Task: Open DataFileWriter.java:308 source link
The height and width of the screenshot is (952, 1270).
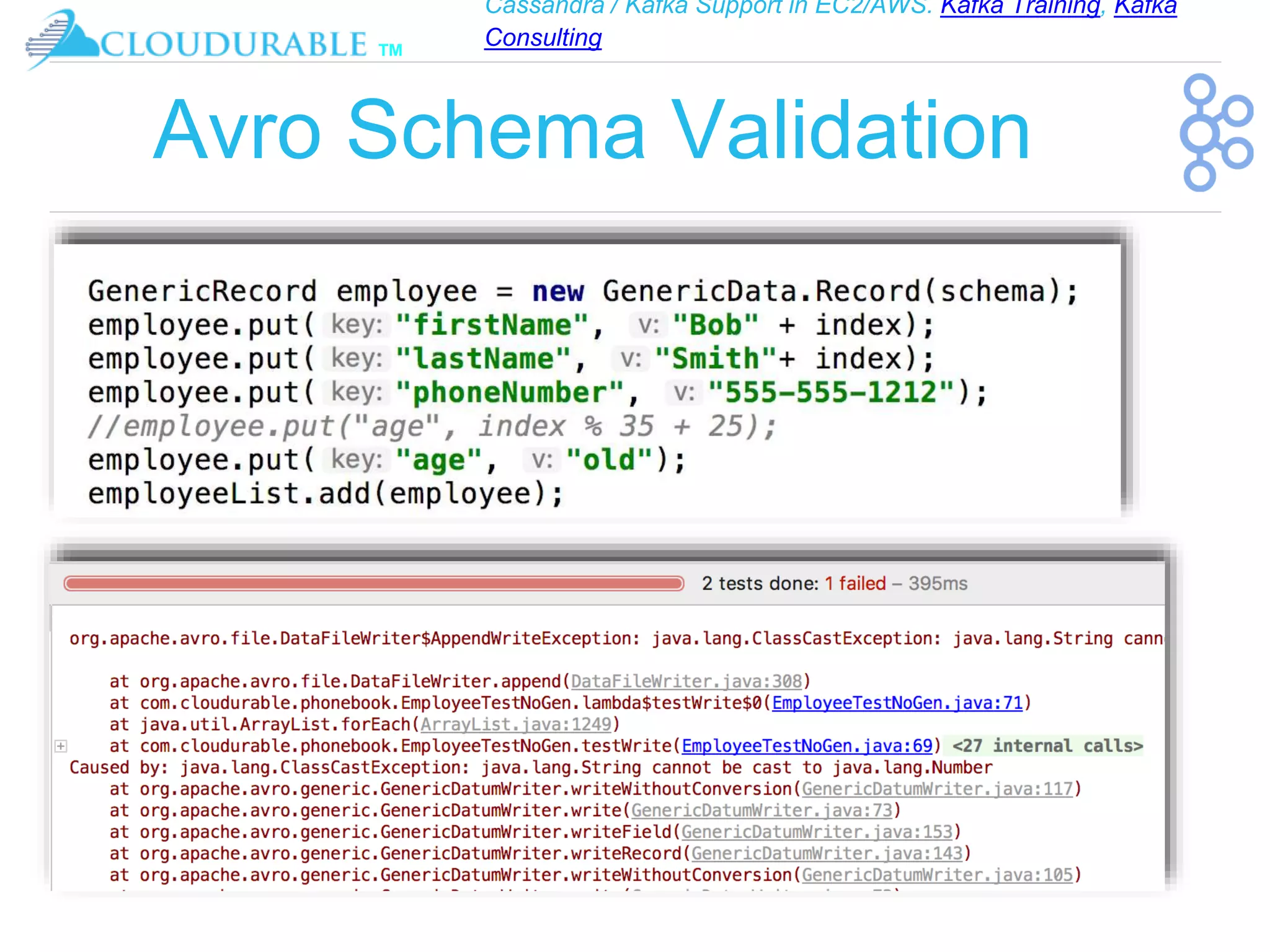Action: (x=686, y=682)
